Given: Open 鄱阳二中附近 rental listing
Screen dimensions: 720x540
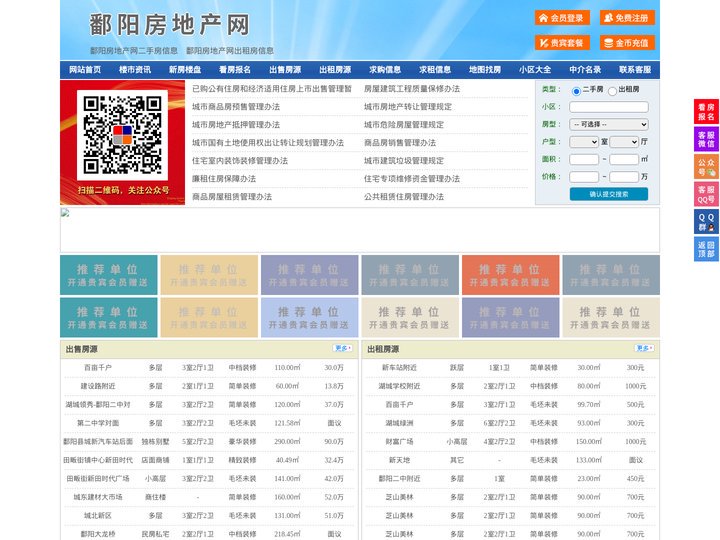Looking at the screenshot, I should coord(399,478).
